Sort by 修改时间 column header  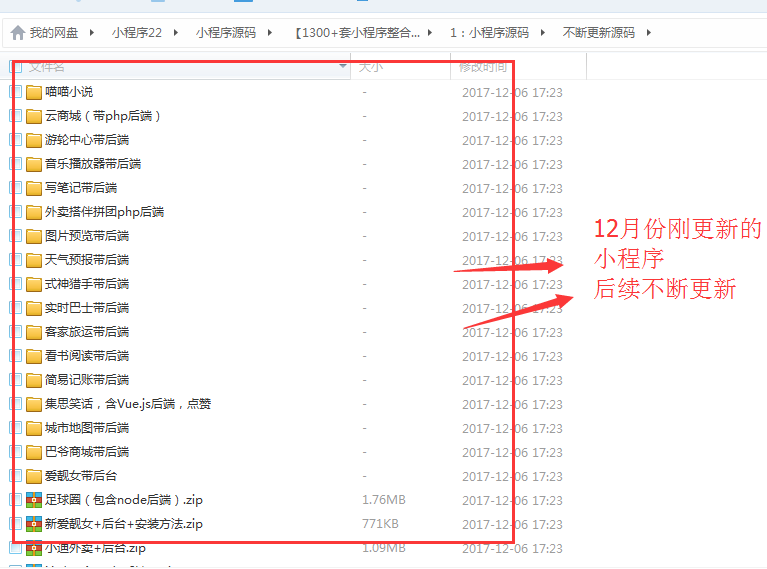pos(482,67)
